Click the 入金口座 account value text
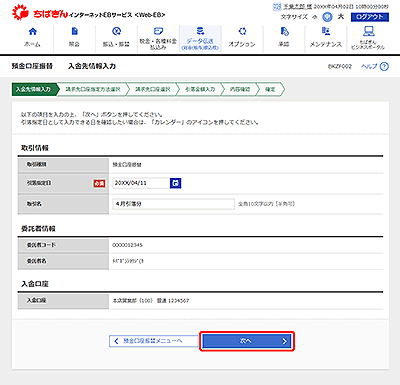The width and height of the screenshot is (400, 385). 151,301
